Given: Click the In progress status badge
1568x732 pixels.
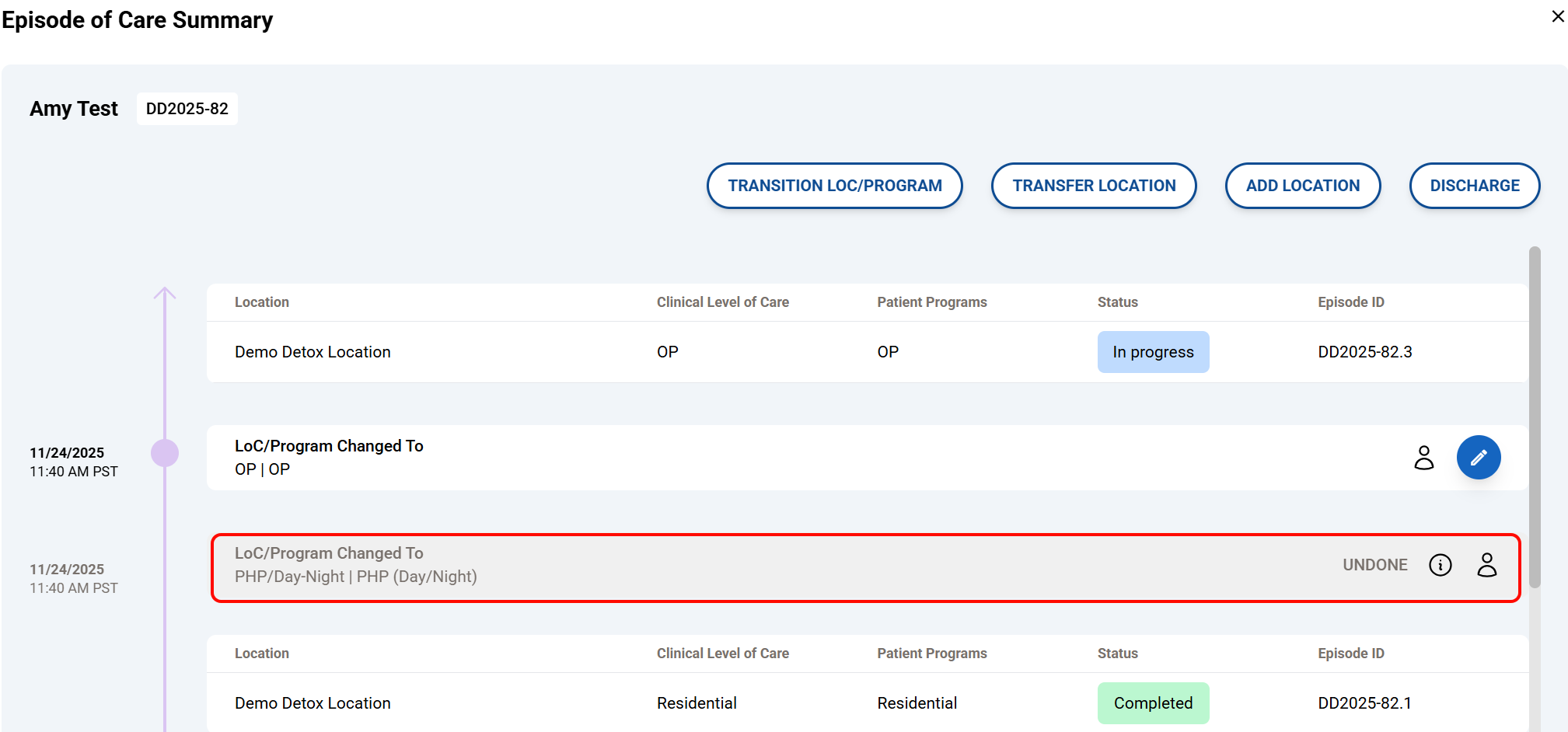Looking at the screenshot, I should pyautogui.click(x=1152, y=352).
